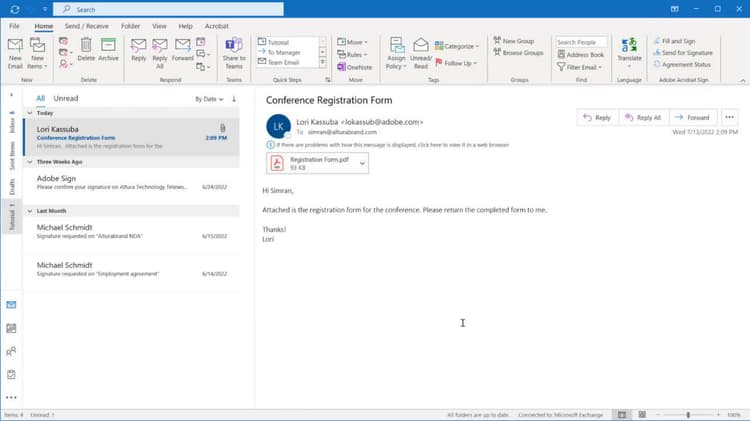Switch to Normal view in status bar
The width and height of the screenshot is (750, 421).
[621, 415]
